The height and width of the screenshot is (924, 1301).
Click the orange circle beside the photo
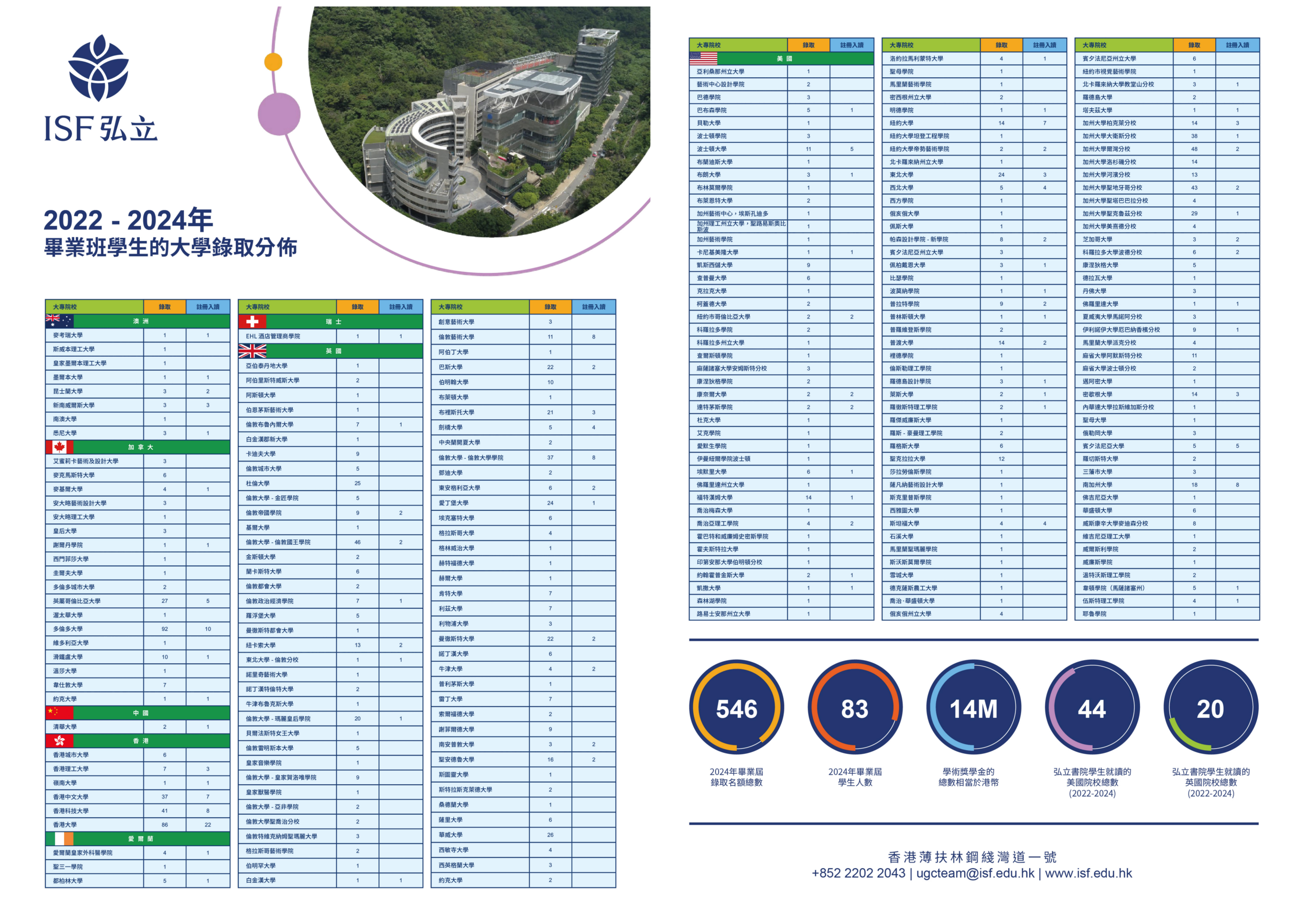point(273,61)
